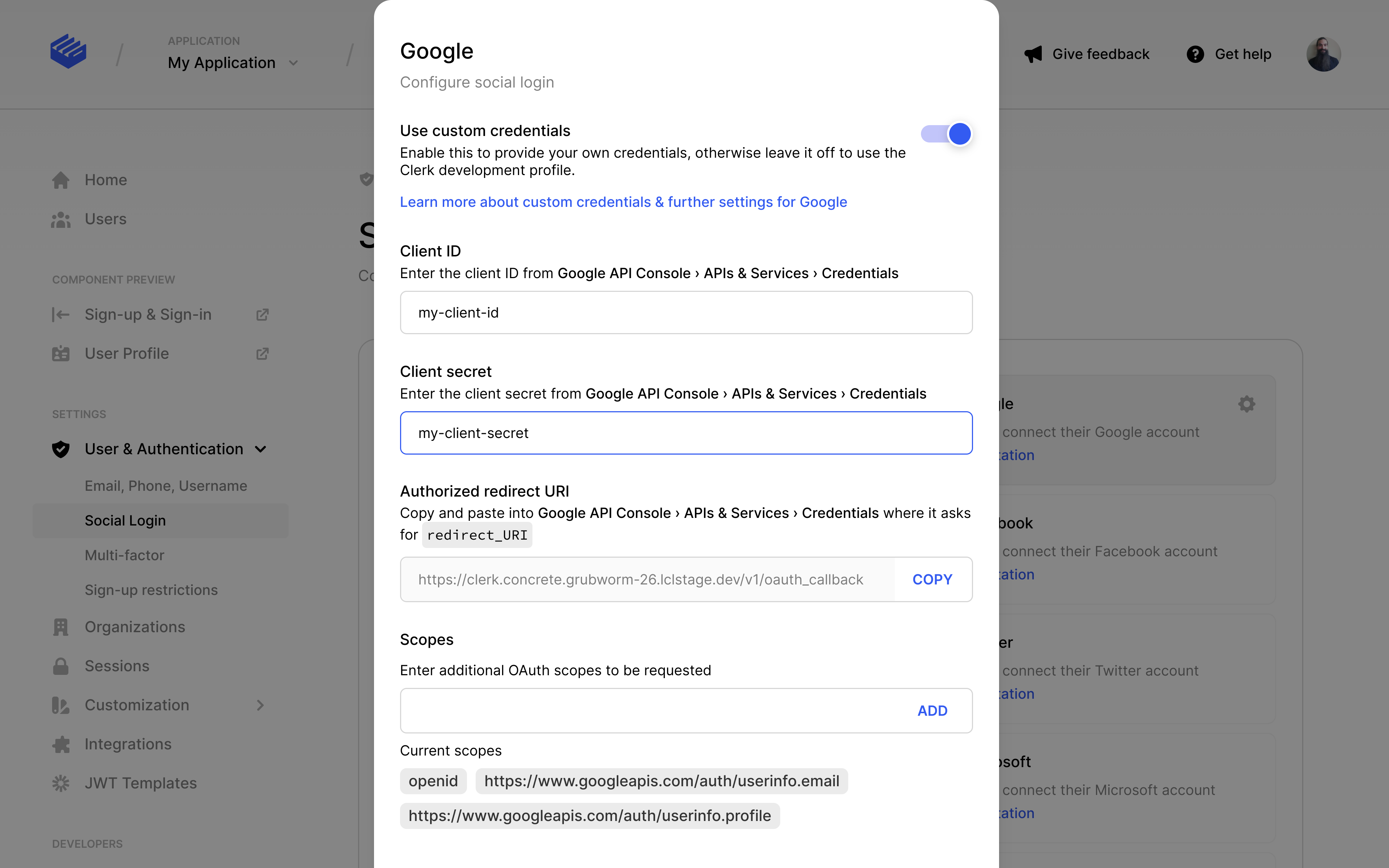Open Sessions settings

click(117, 666)
